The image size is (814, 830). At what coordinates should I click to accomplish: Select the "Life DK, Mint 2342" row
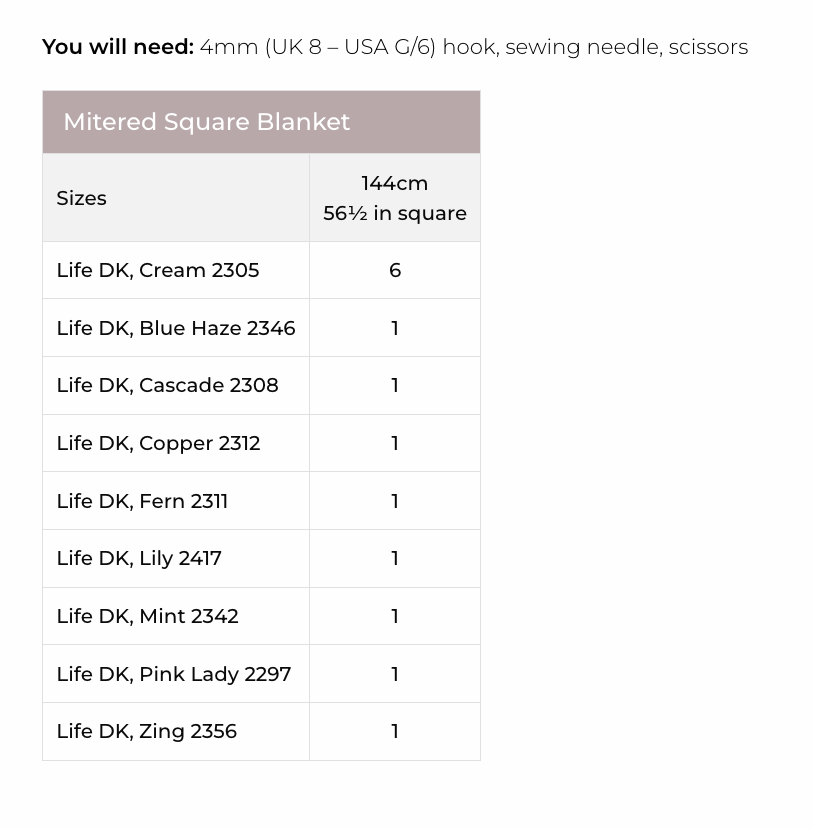pyautogui.click(x=147, y=616)
